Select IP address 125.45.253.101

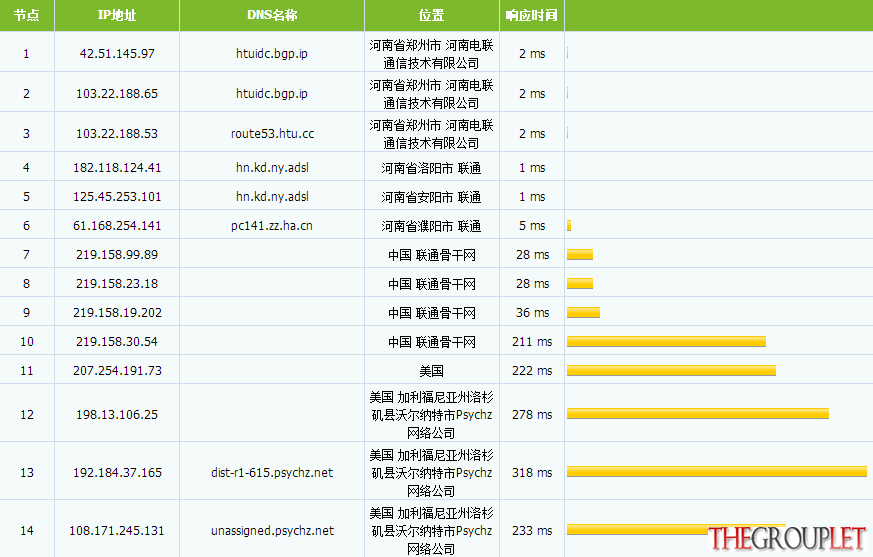[x=117, y=197]
